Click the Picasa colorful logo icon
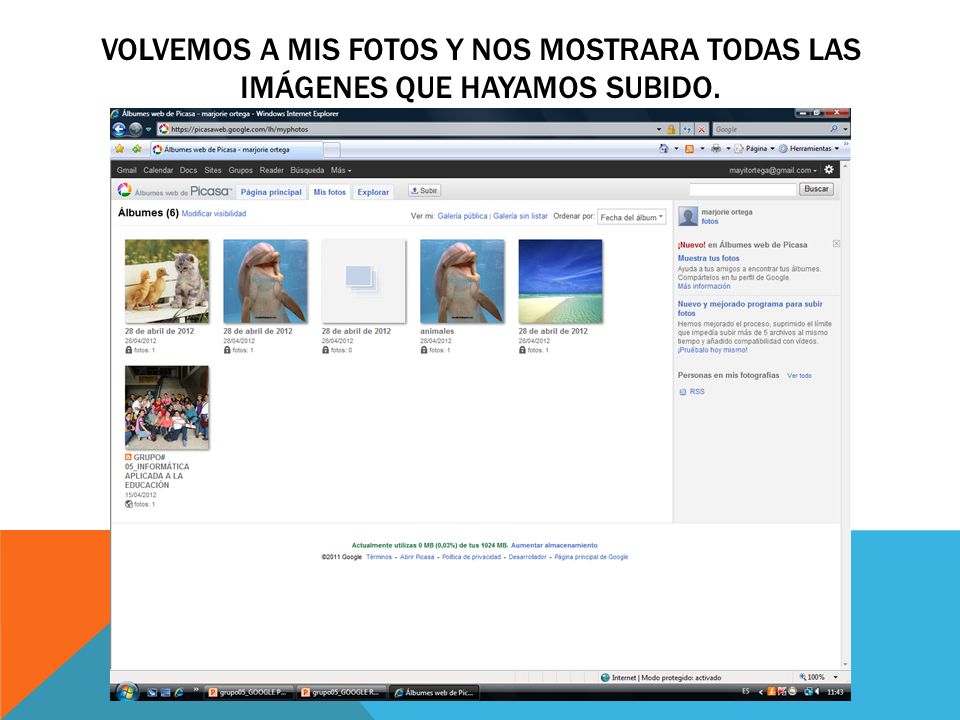The height and width of the screenshot is (720, 960). 124,190
